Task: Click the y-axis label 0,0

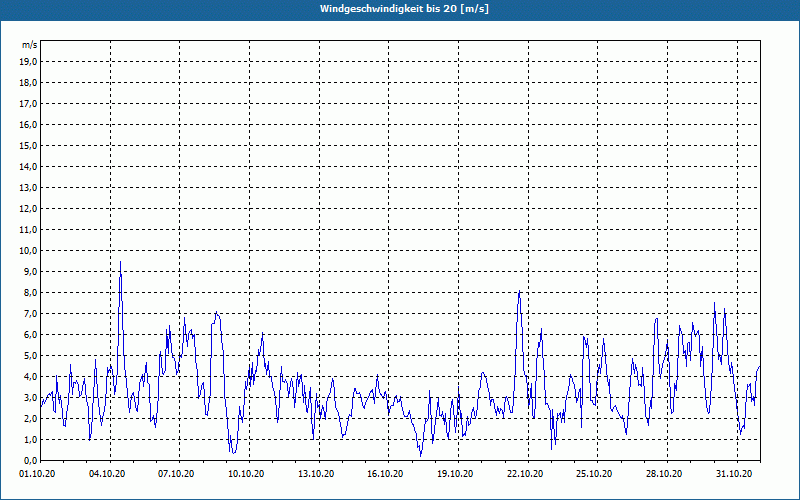Action: (x=31, y=461)
